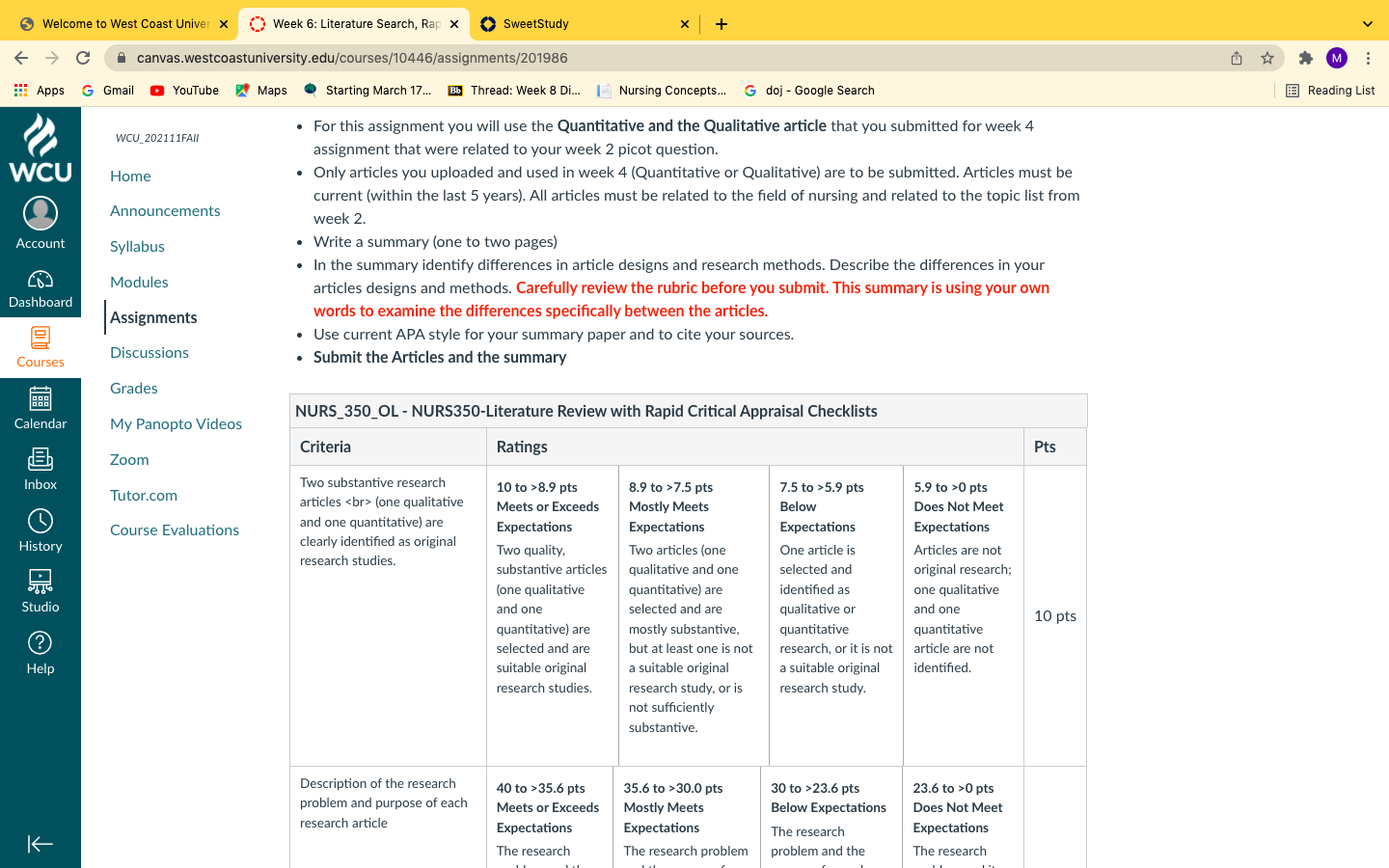
Task: Bookmark this page with the star icon
Action: pyautogui.click(x=1267, y=58)
